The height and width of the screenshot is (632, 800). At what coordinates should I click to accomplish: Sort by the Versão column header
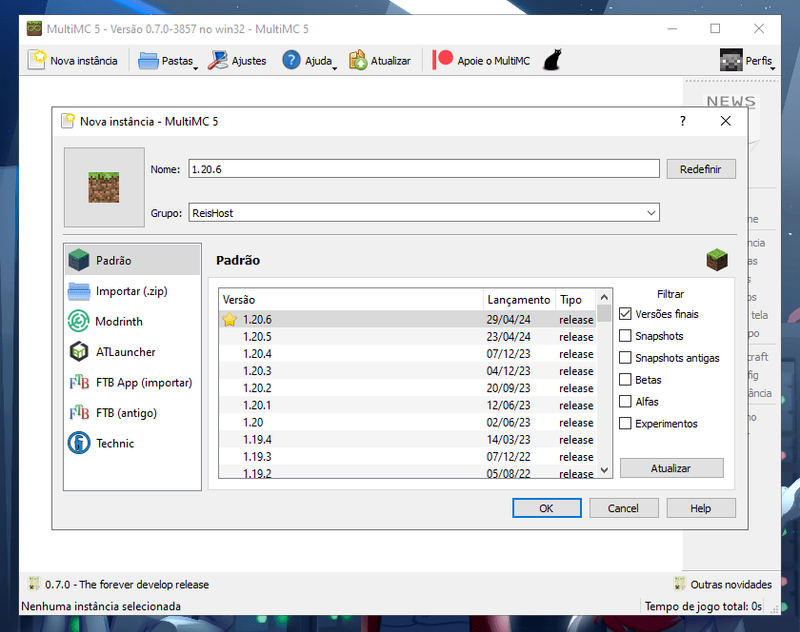click(351, 299)
